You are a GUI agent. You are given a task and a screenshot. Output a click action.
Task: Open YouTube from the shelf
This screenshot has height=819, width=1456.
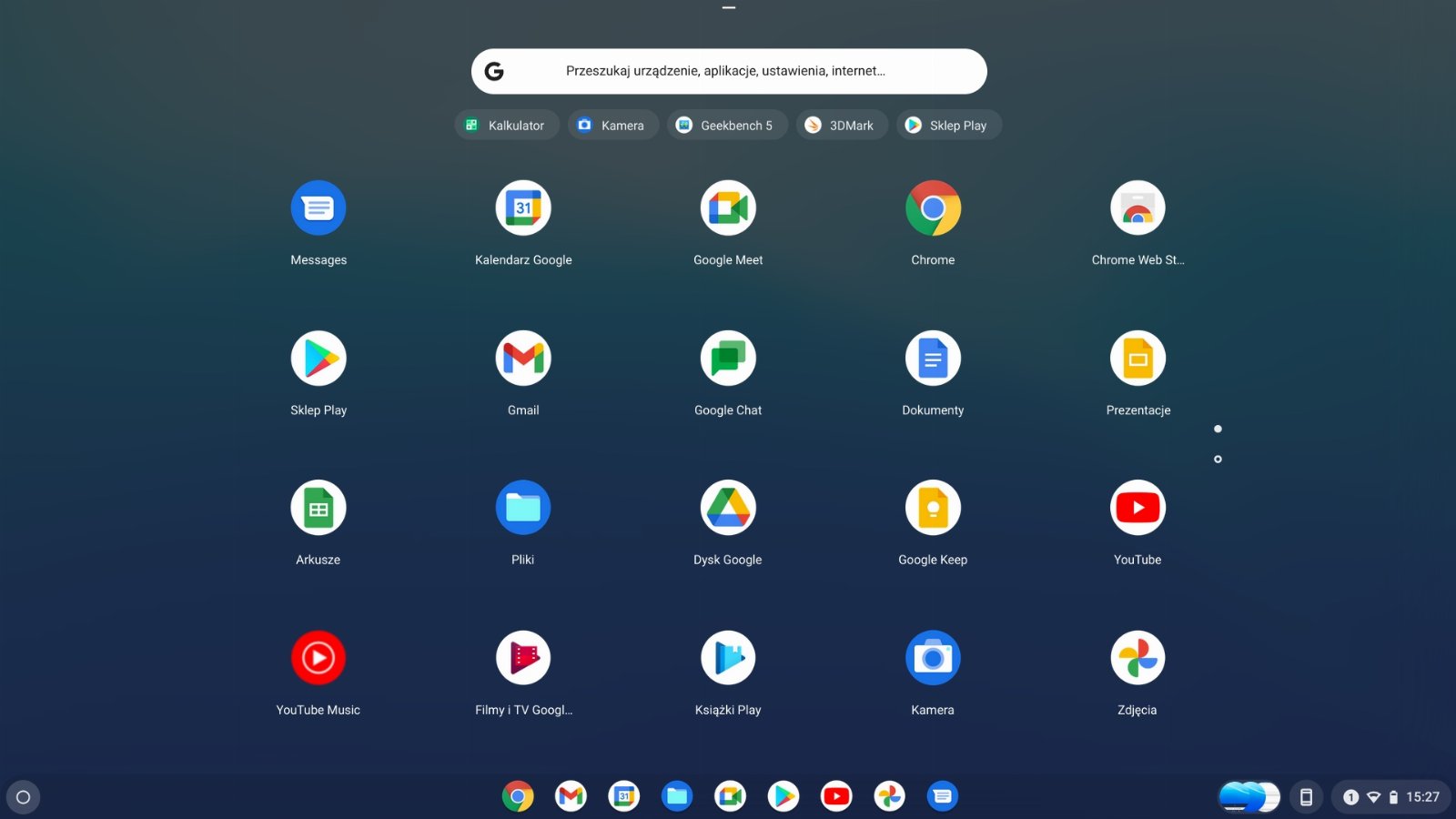click(836, 796)
